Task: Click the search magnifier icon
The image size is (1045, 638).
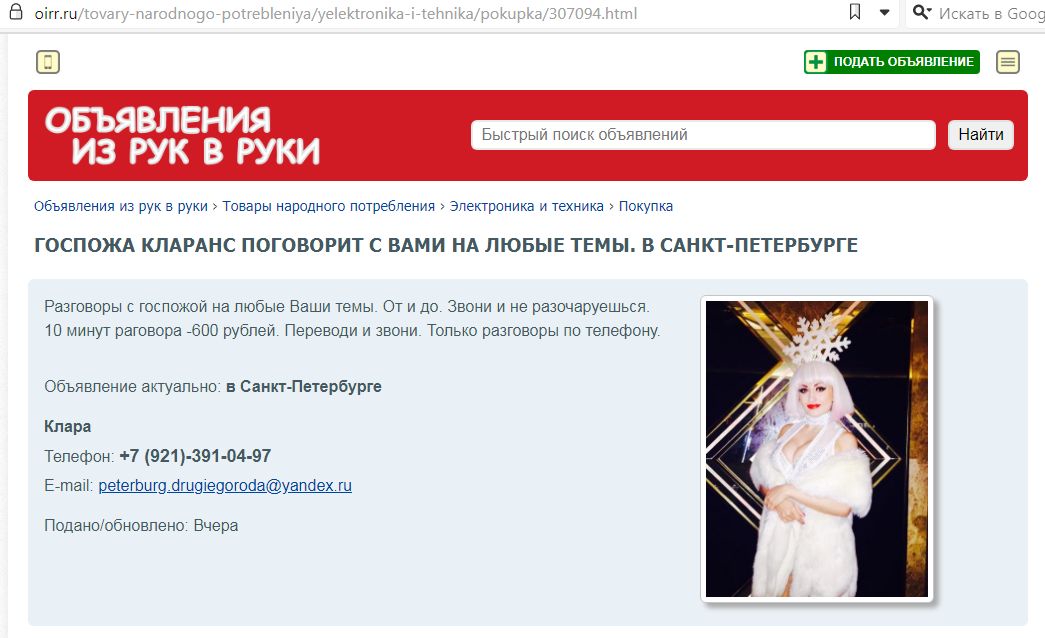Action: [x=922, y=12]
